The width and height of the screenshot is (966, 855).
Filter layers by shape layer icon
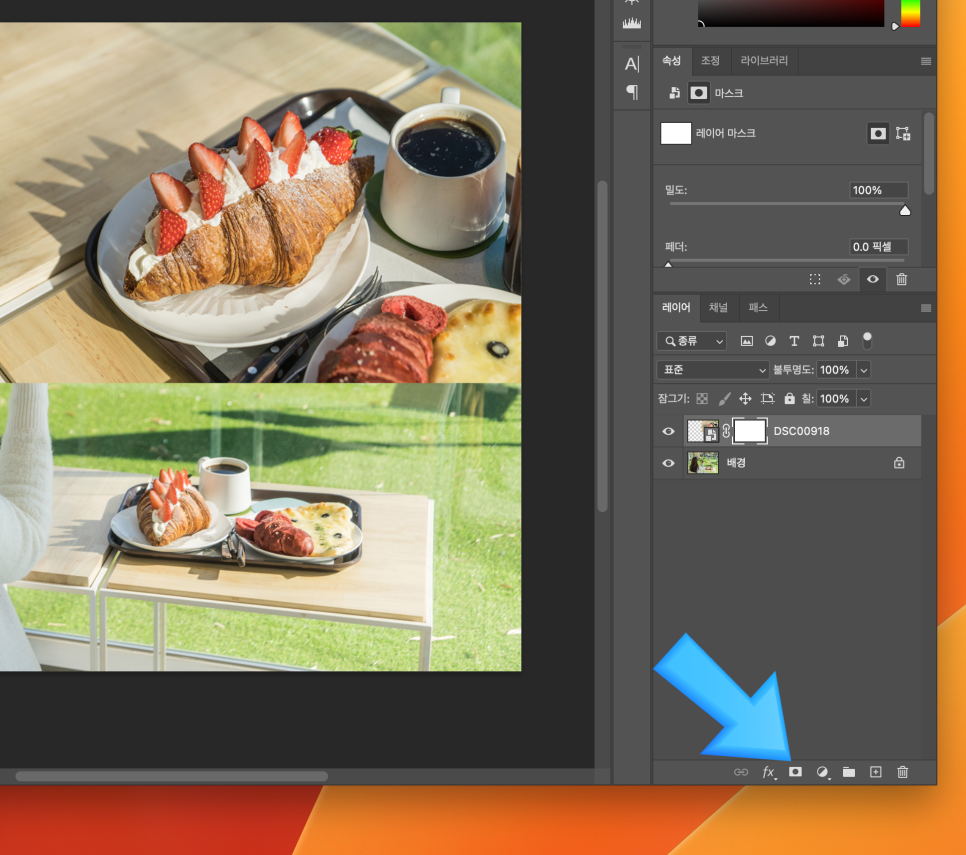click(818, 341)
